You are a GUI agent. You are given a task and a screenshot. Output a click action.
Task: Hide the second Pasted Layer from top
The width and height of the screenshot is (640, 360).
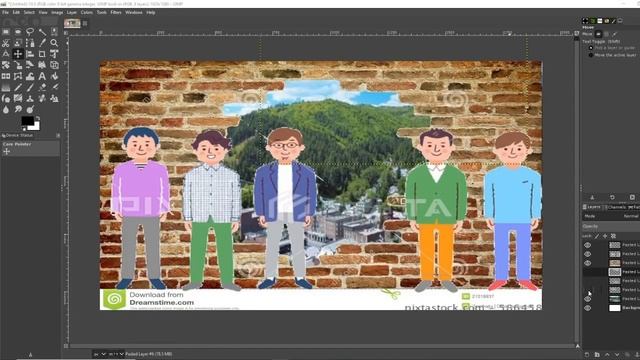[587, 254]
